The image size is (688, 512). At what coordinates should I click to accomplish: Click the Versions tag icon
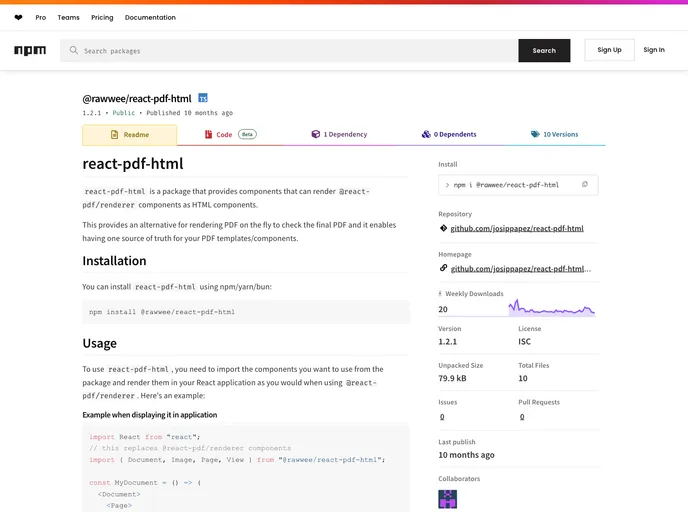535,134
